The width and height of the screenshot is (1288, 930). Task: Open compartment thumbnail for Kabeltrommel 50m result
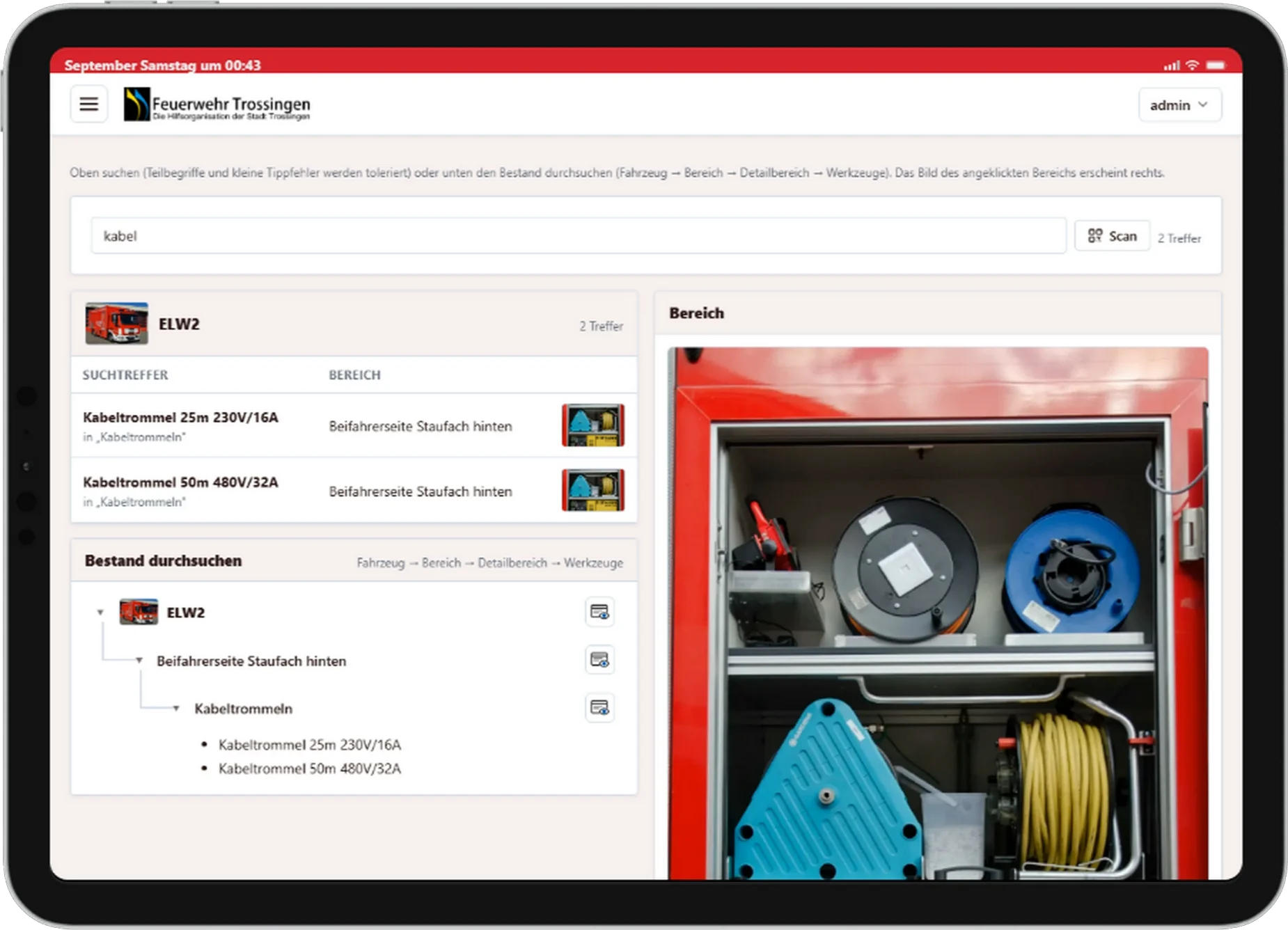click(593, 490)
